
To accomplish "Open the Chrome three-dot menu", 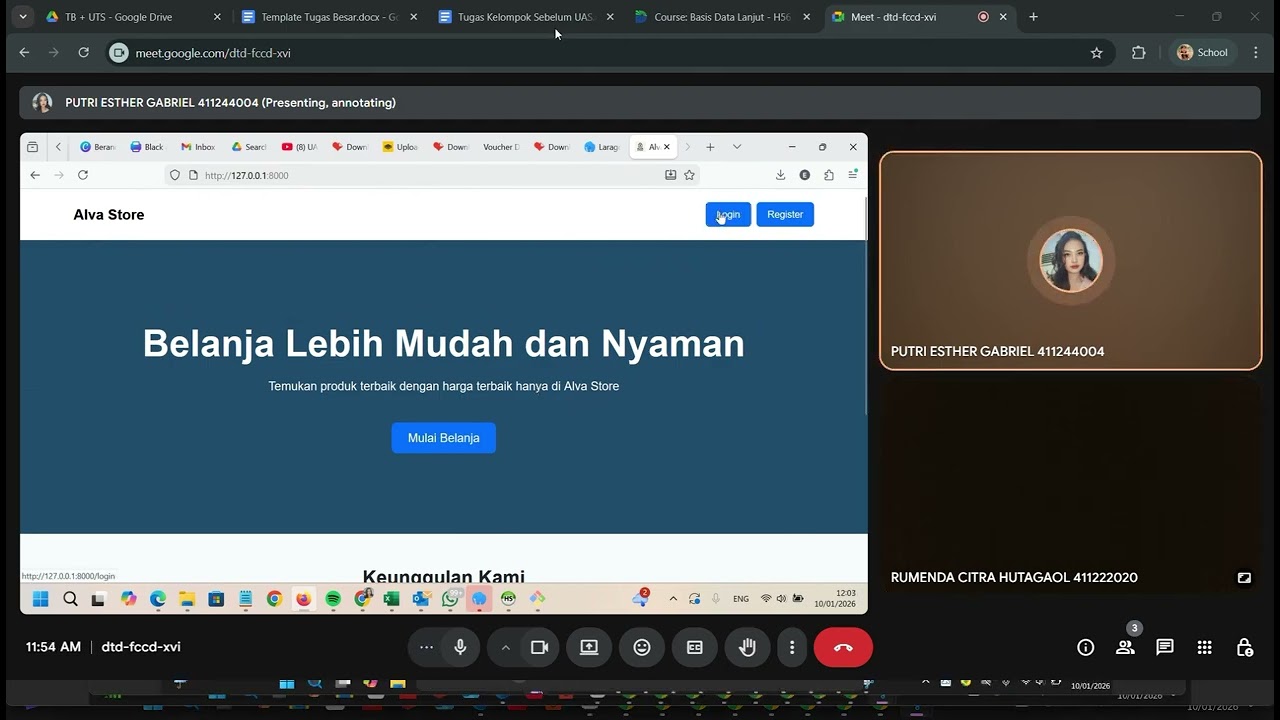I will coord(1256,53).
